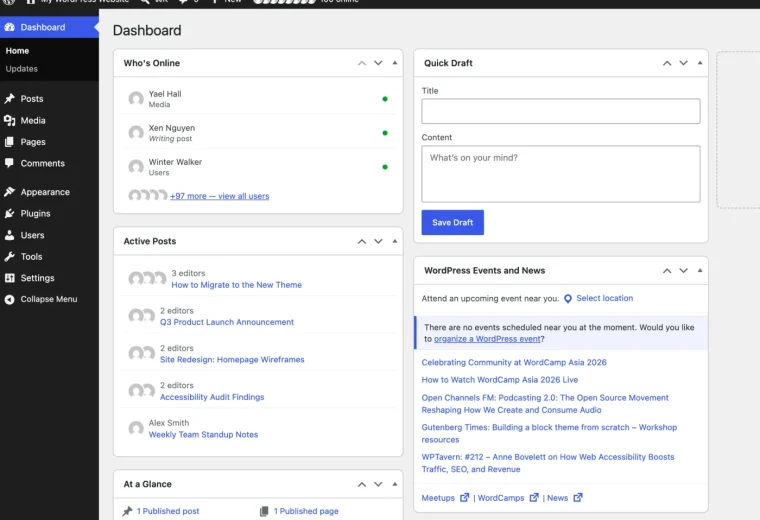The width and height of the screenshot is (760, 520).
Task: Click the Settings sliders icon
Action: (x=9, y=278)
